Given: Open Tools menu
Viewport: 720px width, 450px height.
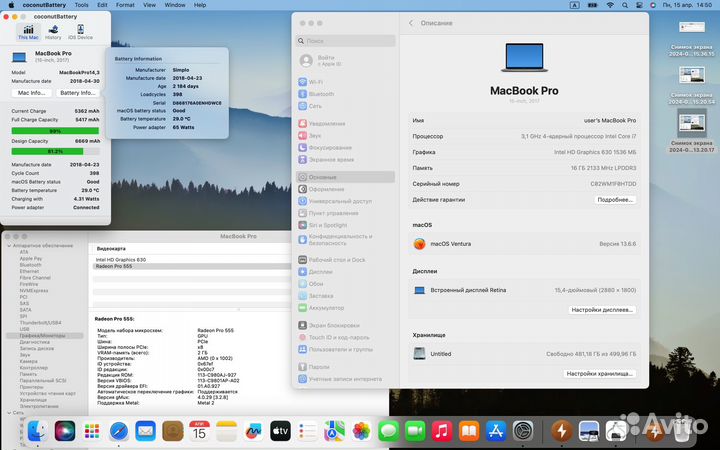Looking at the screenshot, I should click(x=81, y=5).
